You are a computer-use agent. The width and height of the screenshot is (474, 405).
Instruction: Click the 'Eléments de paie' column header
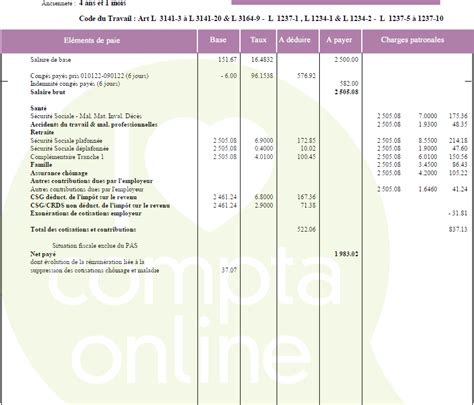pyautogui.click(x=92, y=41)
